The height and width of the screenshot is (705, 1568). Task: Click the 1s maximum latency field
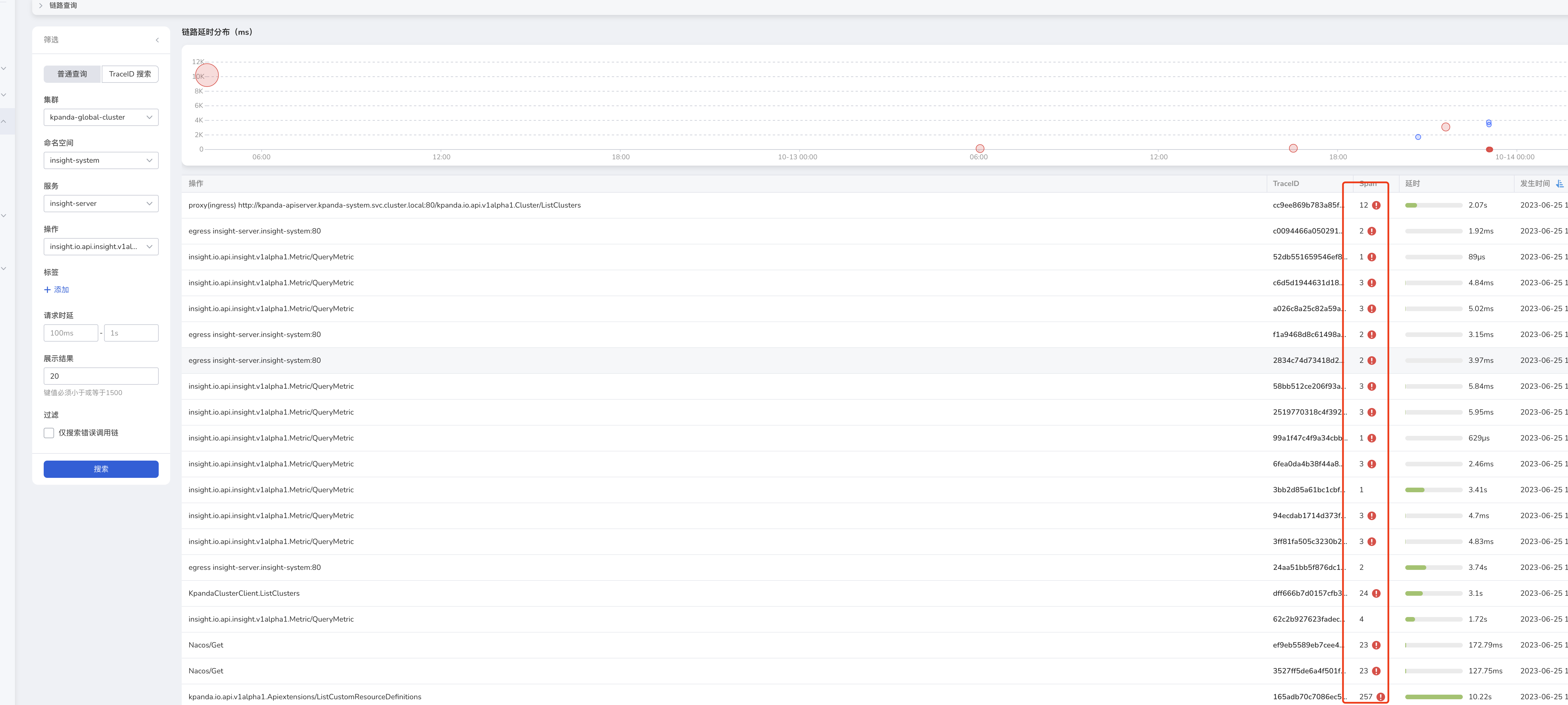[x=131, y=333]
